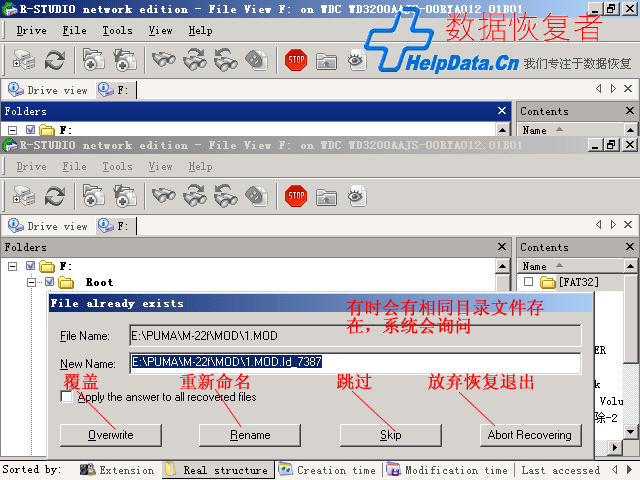Screen dimensions: 640x480
Task: Click Up folder icon in front toolbar
Action: 326,197
